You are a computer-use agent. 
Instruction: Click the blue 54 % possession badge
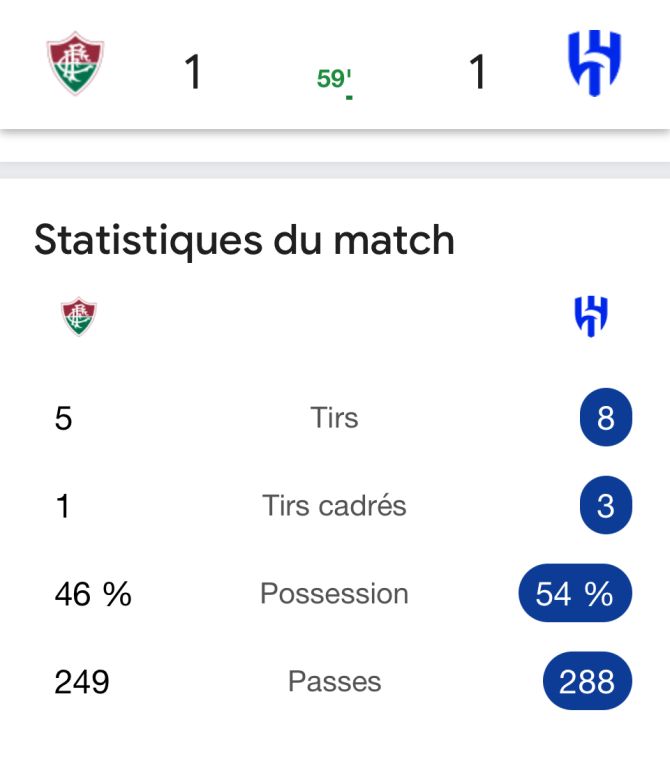click(575, 594)
